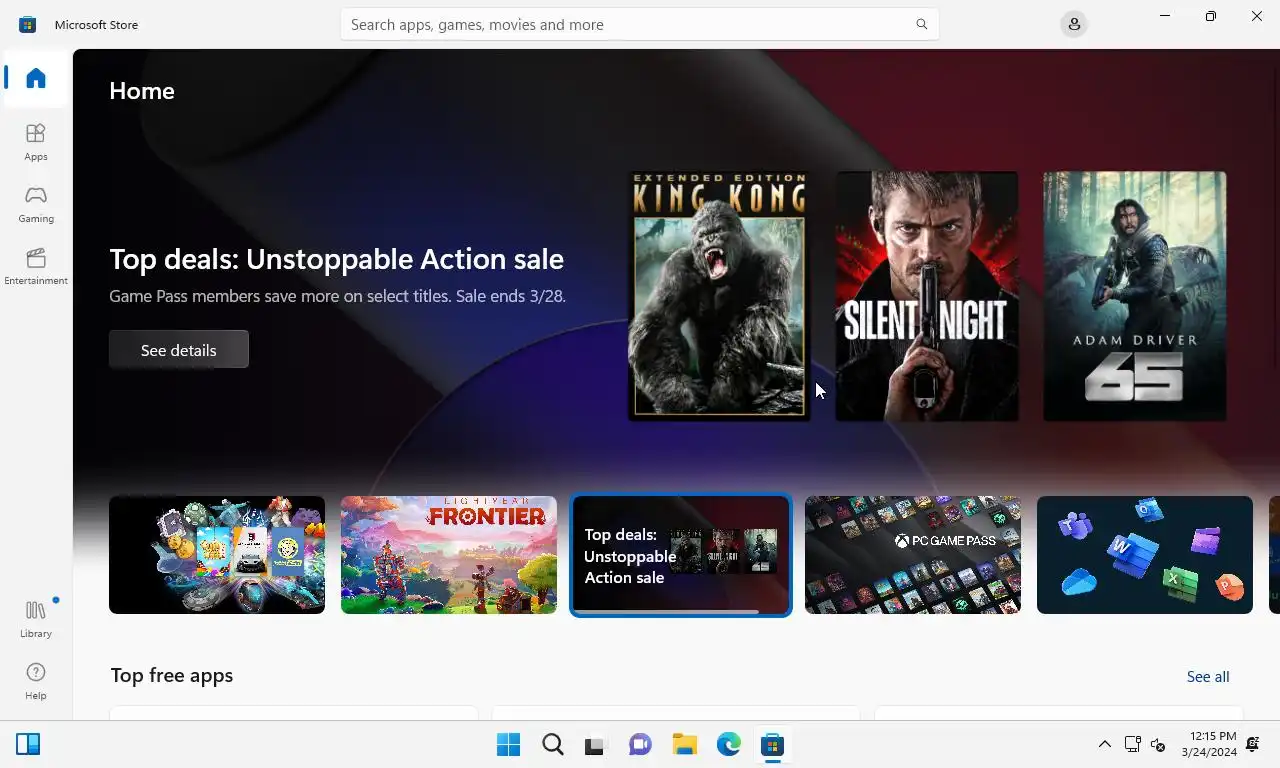This screenshot has width=1280, height=768.
Task: Open the 65 Adam Driver poster
Action: 1135,295
